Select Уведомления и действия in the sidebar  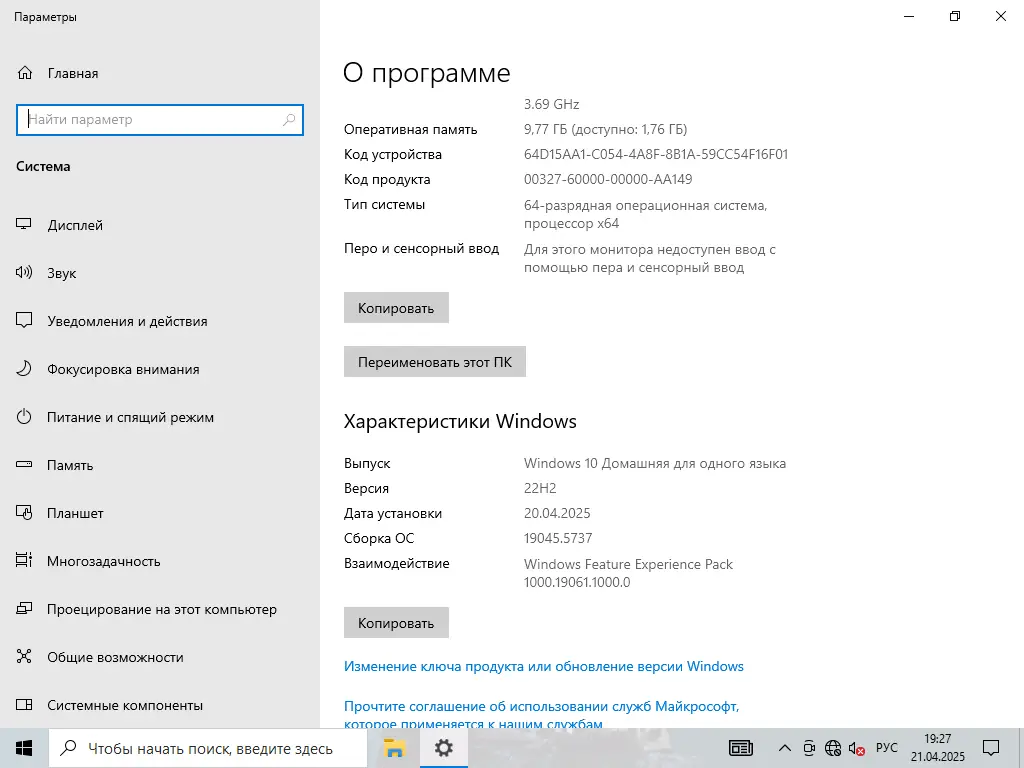click(x=160, y=321)
